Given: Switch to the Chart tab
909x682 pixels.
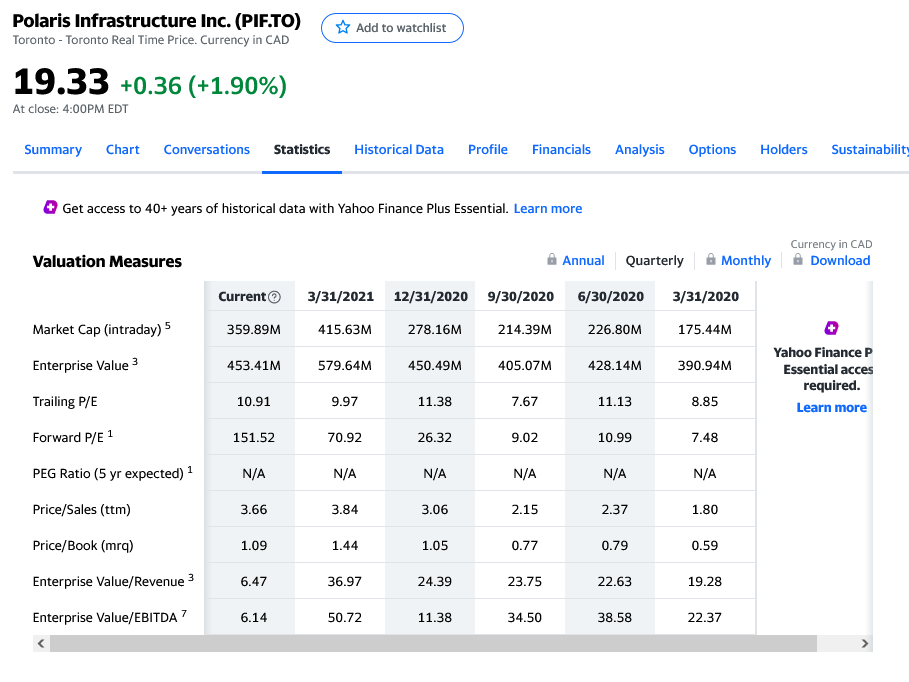Looking at the screenshot, I should [122, 150].
